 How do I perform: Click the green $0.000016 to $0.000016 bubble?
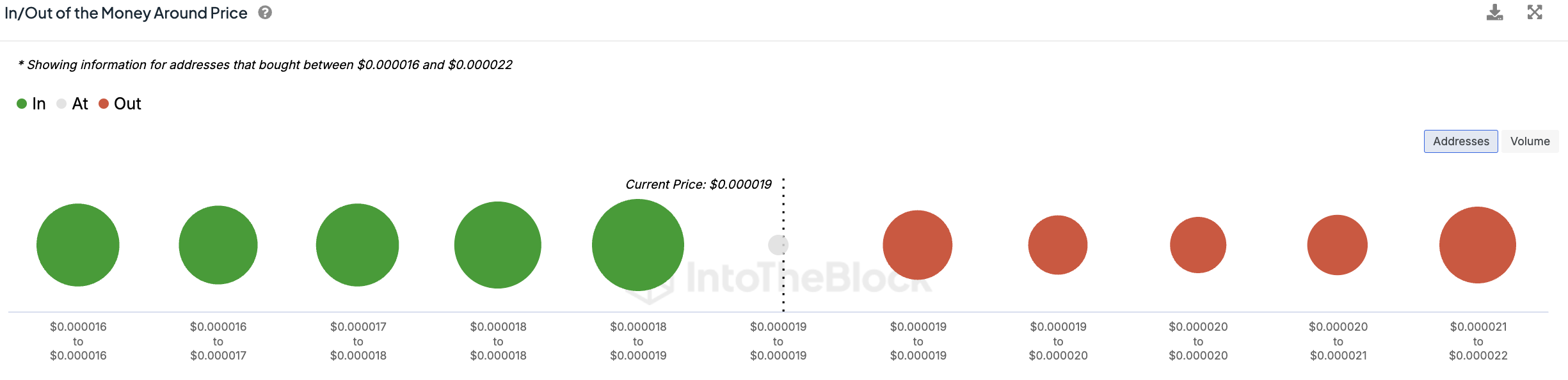(78, 245)
